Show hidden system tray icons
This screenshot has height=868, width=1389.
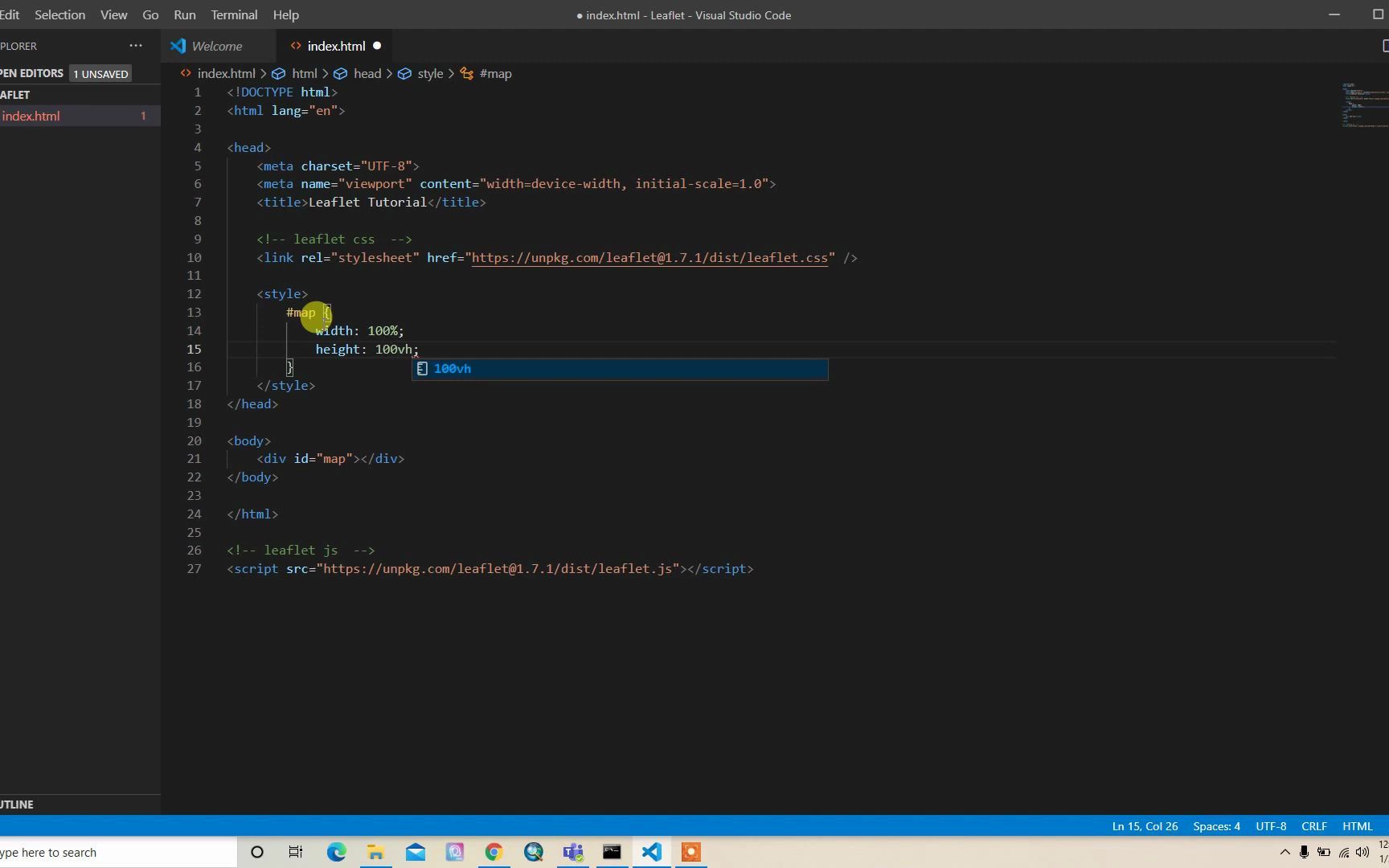[x=1285, y=853]
